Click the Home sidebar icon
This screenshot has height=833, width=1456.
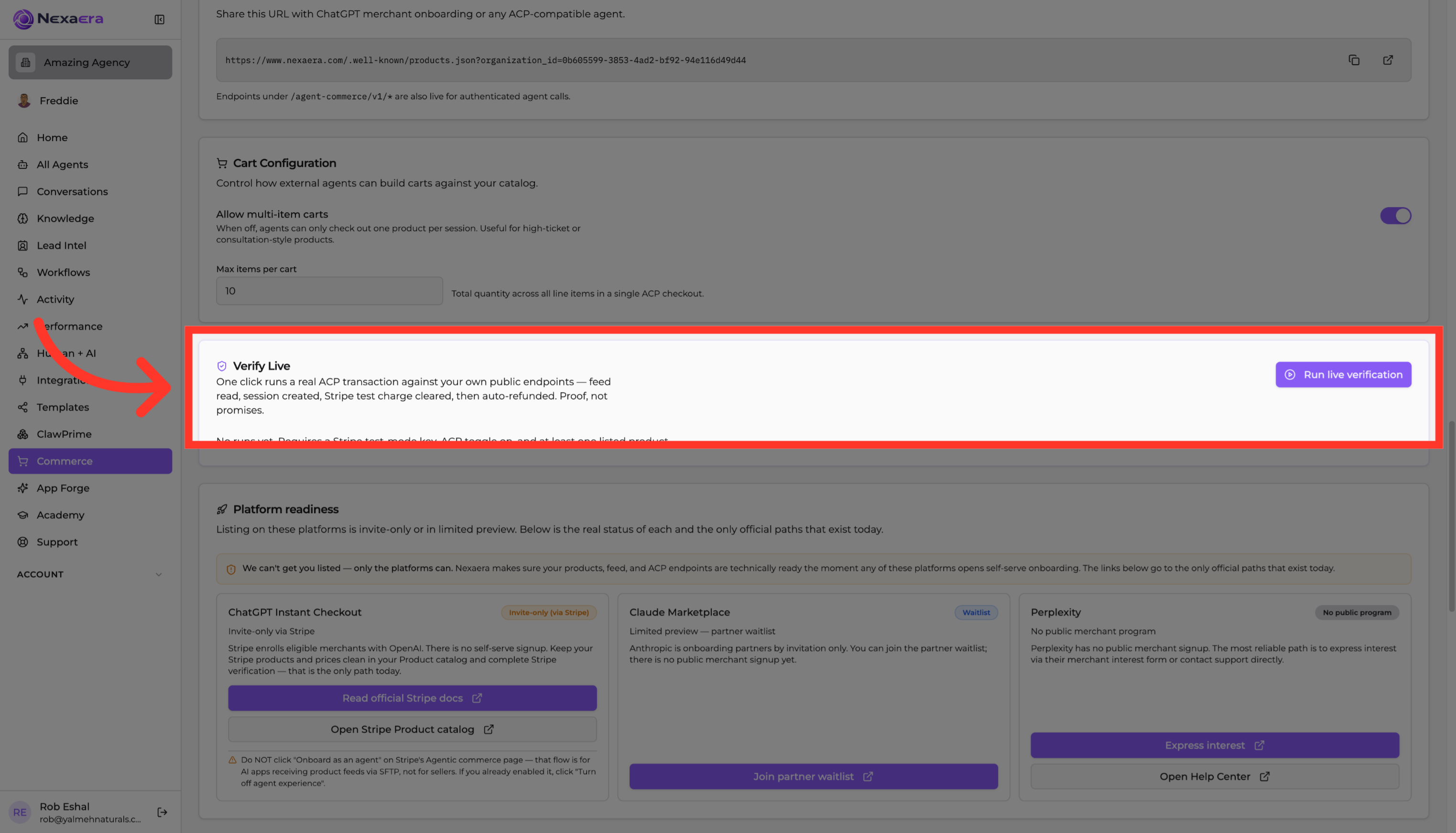(x=23, y=137)
